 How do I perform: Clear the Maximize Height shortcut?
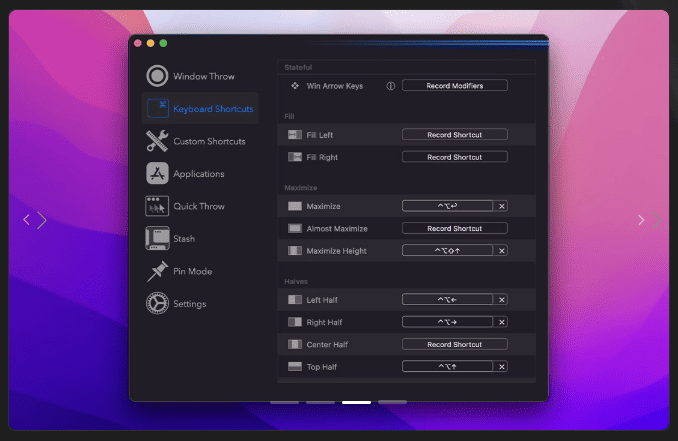point(502,251)
